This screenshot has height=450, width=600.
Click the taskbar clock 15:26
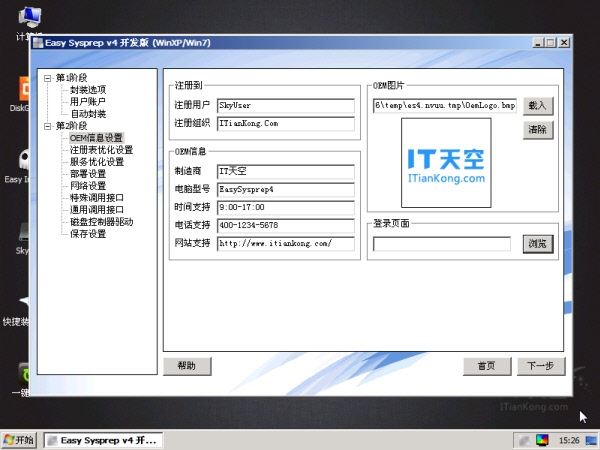tap(569, 441)
